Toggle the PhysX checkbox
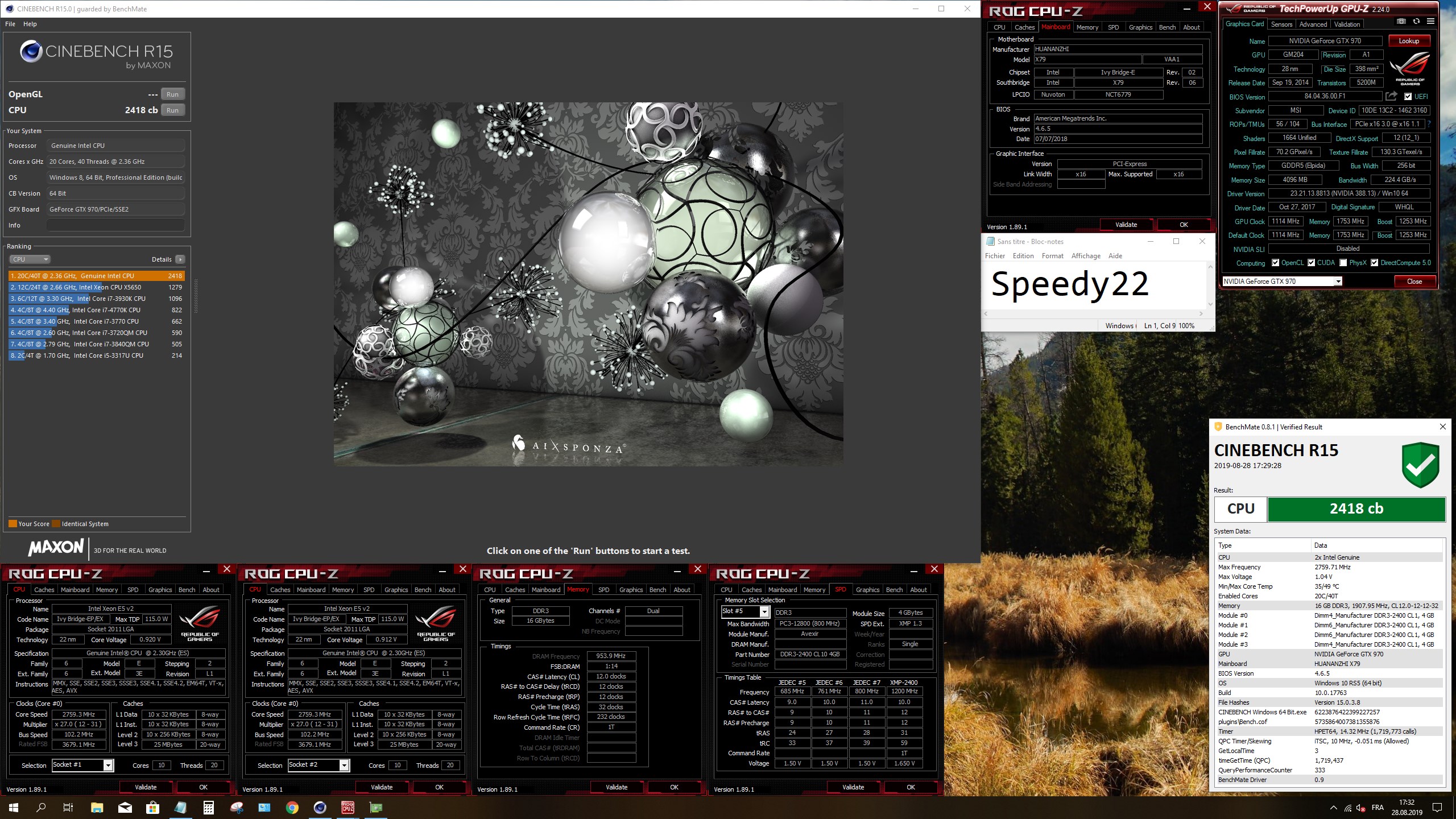The height and width of the screenshot is (819, 1456). point(1343,263)
